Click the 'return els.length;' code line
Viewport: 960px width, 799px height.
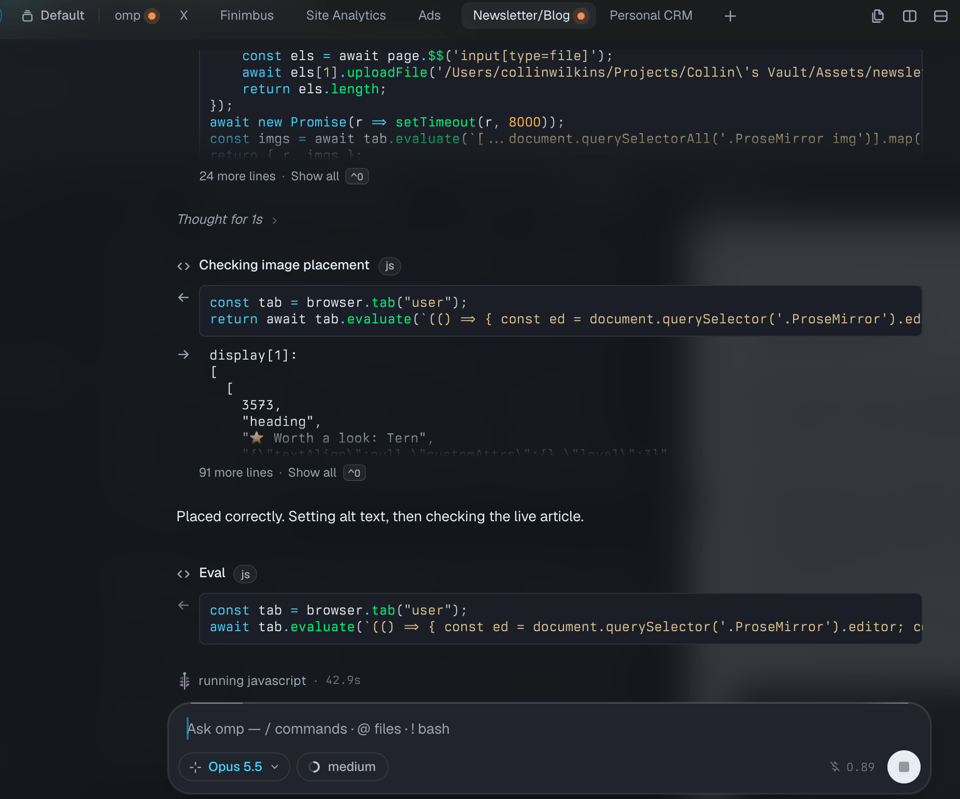[314, 89]
